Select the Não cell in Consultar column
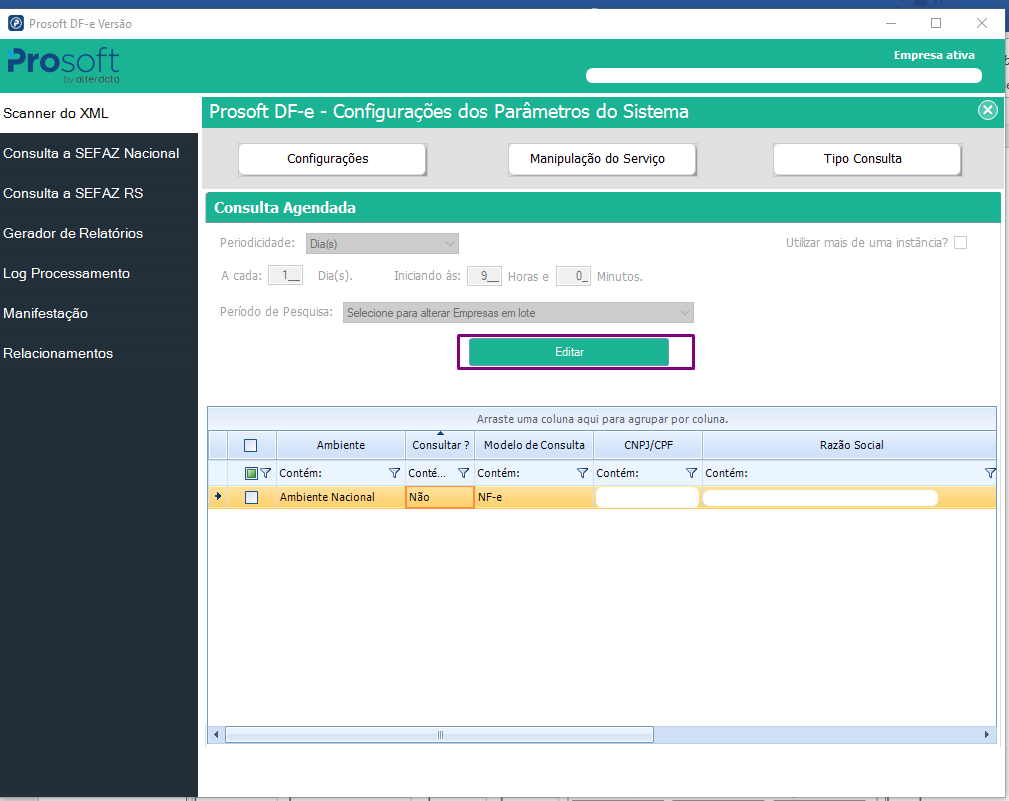Image resolution: width=1009 pixels, height=801 pixels. [440, 497]
